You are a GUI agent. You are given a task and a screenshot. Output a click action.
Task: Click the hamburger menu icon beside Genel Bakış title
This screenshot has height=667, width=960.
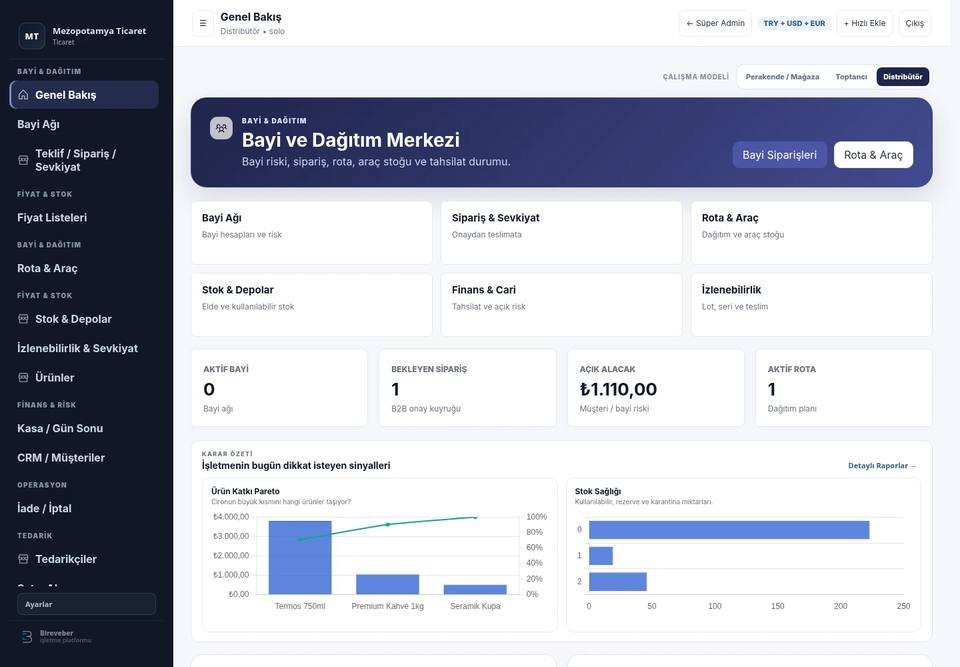[203, 23]
